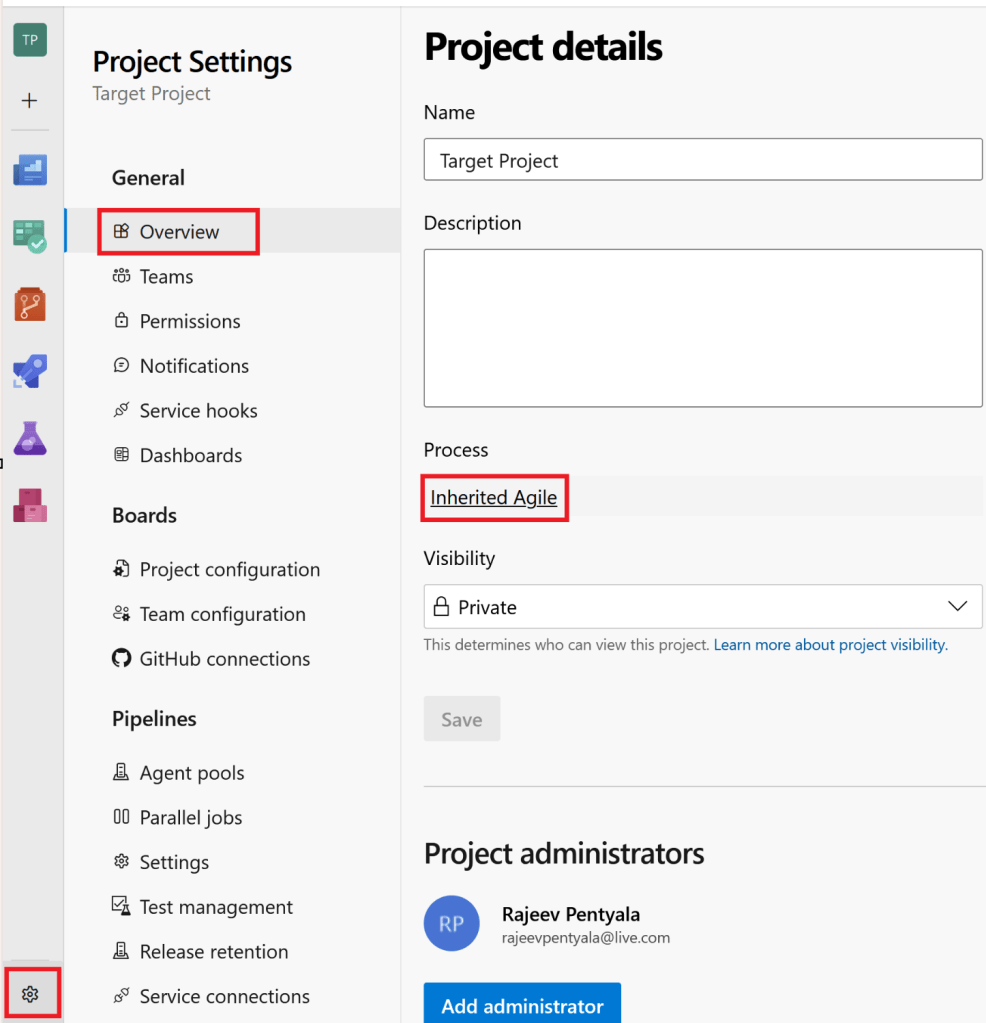The width and height of the screenshot is (986, 1023).
Task: Go to Teams settings page
Action: (166, 277)
